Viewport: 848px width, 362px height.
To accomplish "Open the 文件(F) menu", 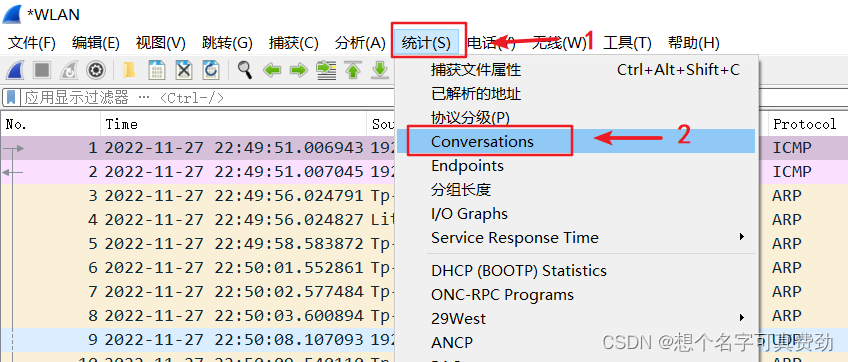I will [32, 43].
